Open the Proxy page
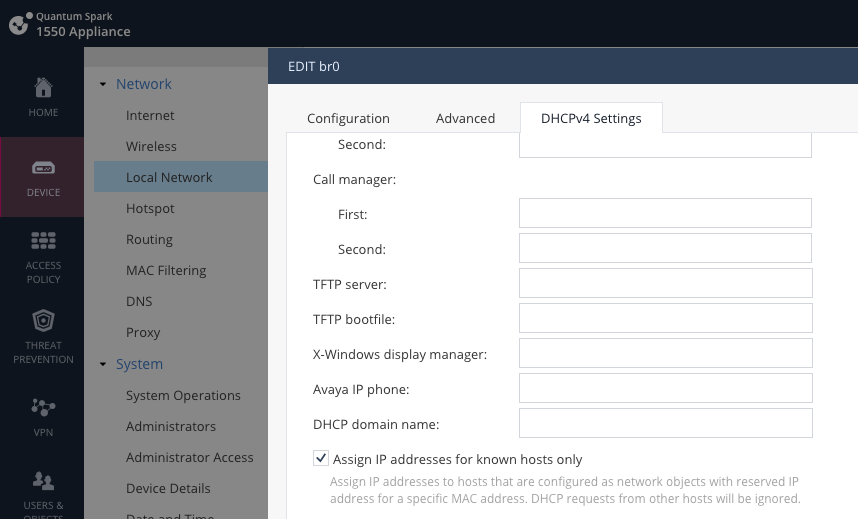 point(143,332)
